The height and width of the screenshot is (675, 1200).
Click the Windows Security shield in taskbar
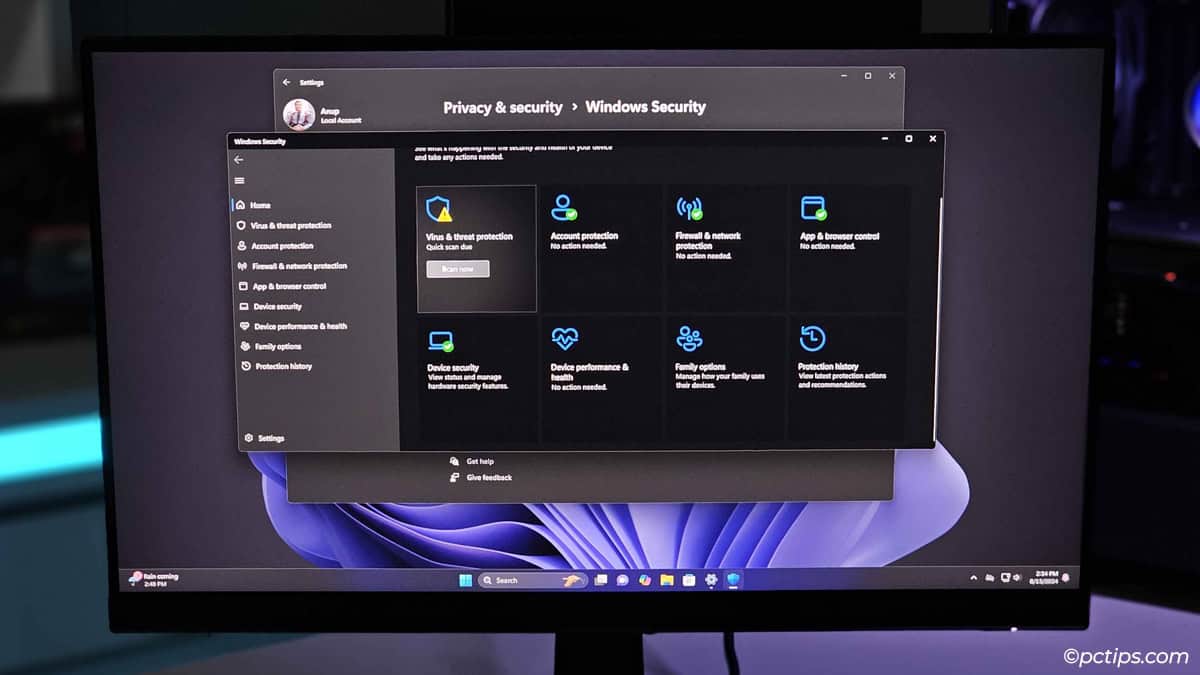733,579
